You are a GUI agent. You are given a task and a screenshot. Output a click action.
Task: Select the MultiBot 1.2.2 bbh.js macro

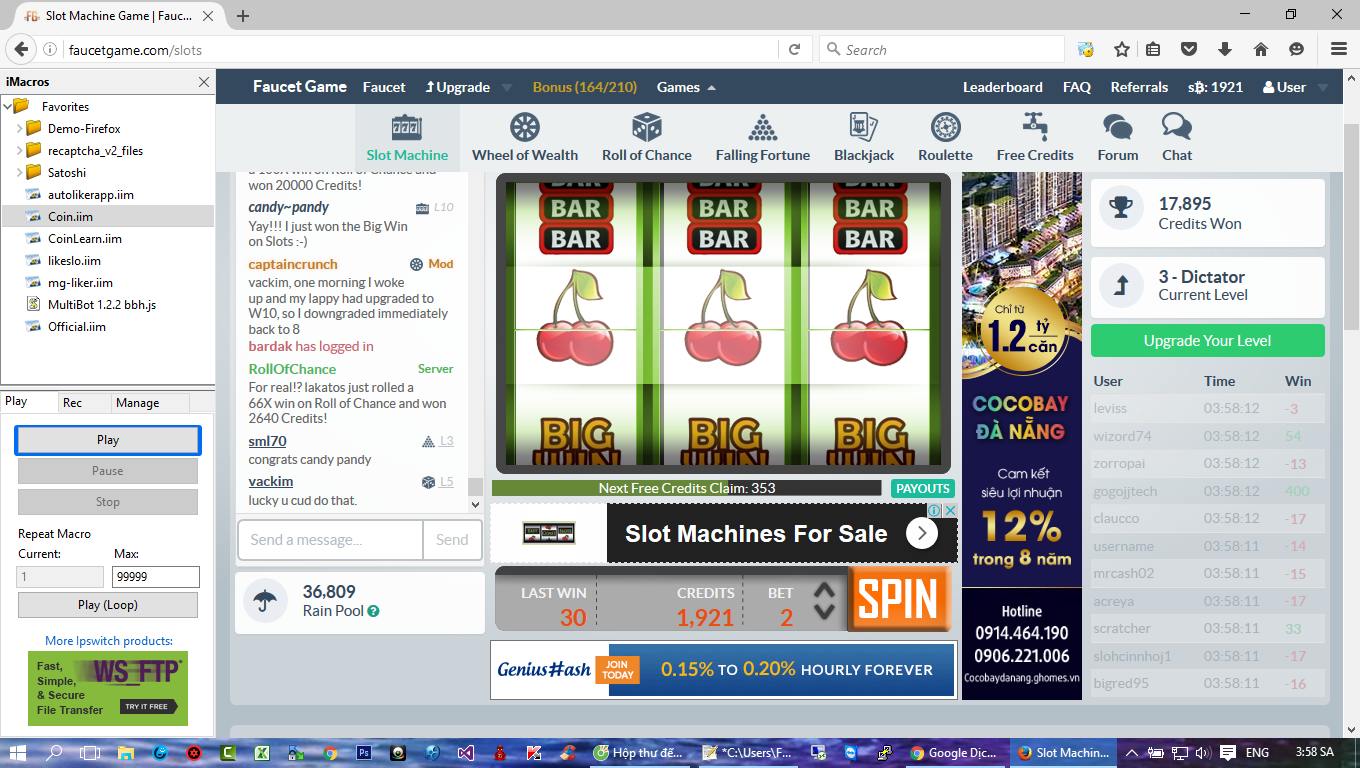[x=102, y=304]
